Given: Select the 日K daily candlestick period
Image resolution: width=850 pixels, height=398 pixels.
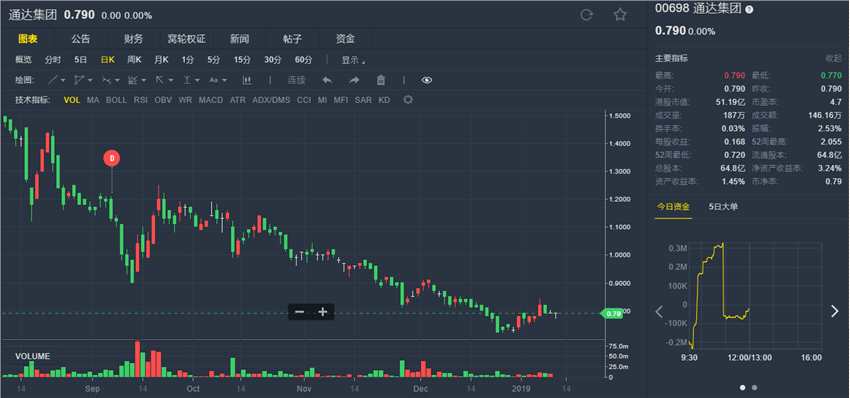Looking at the screenshot, I should [x=107, y=60].
